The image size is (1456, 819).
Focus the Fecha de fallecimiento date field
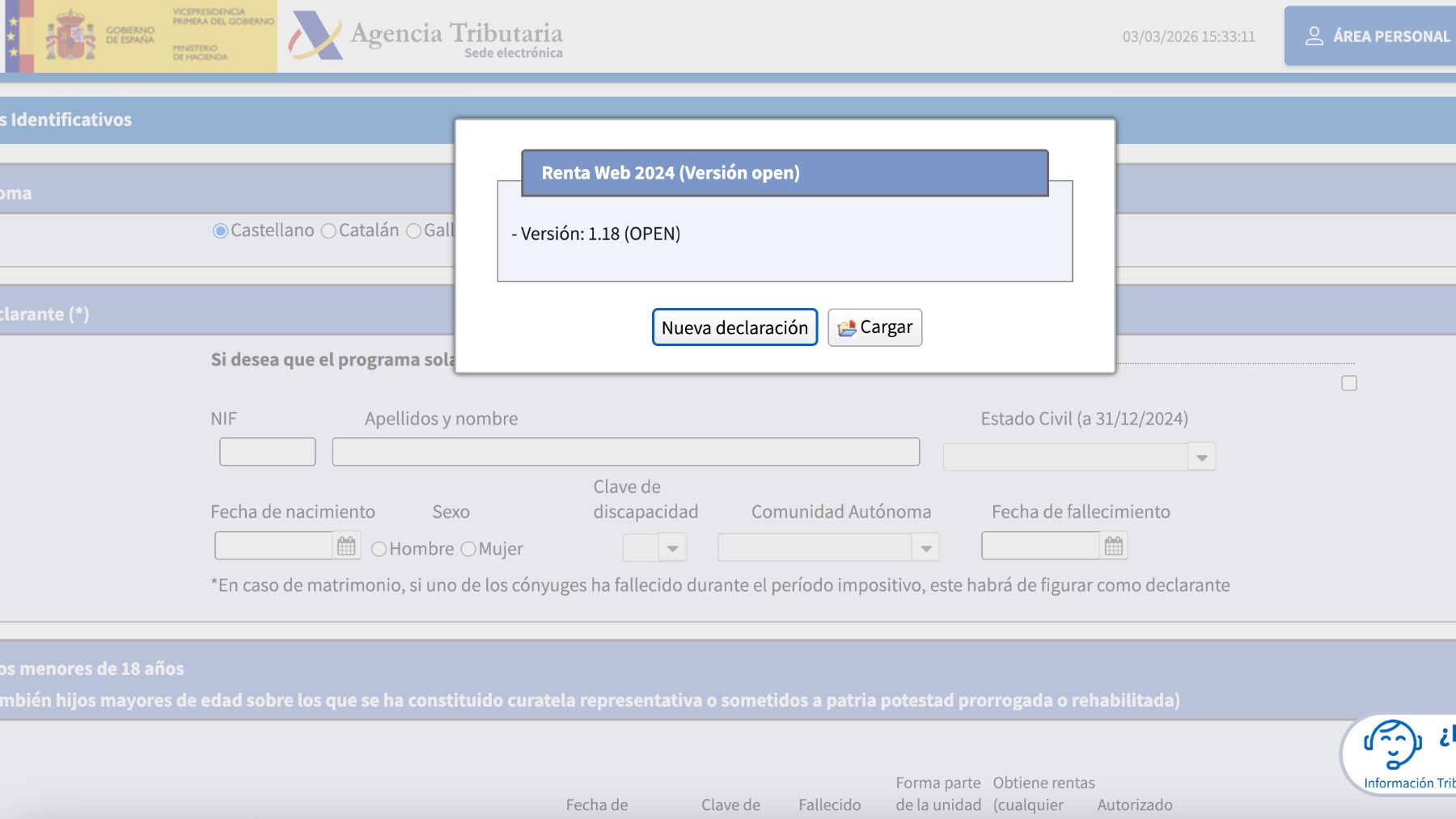[1041, 546]
